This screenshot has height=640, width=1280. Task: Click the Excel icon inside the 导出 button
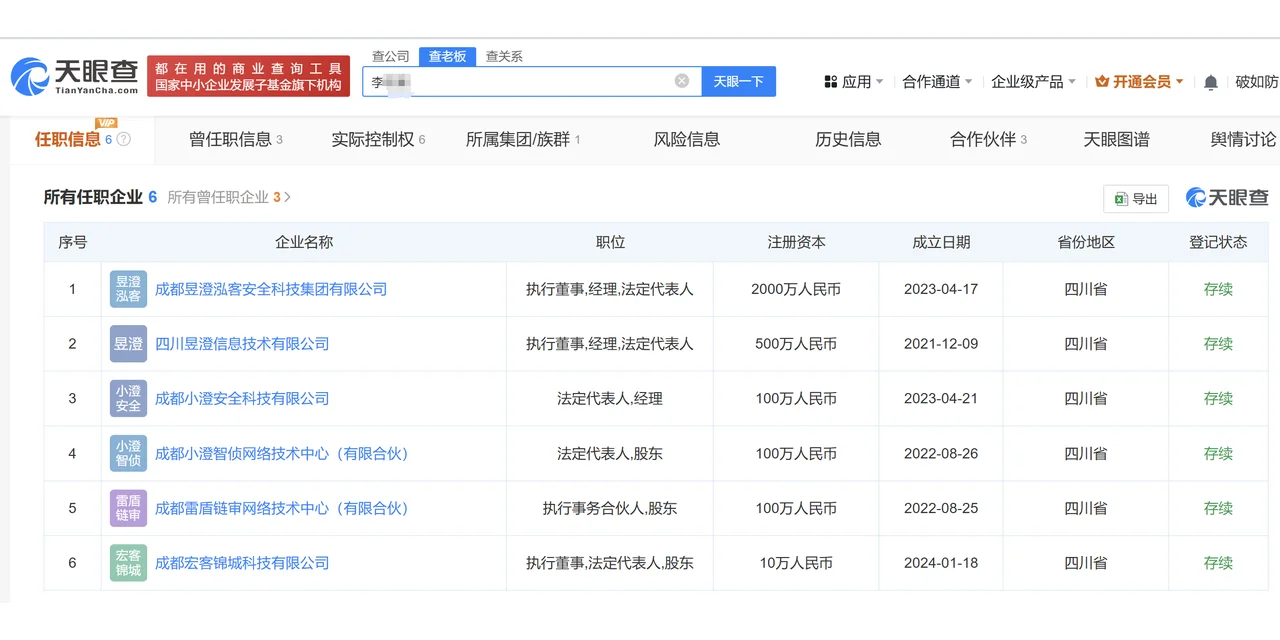click(x=1122, y=199)
